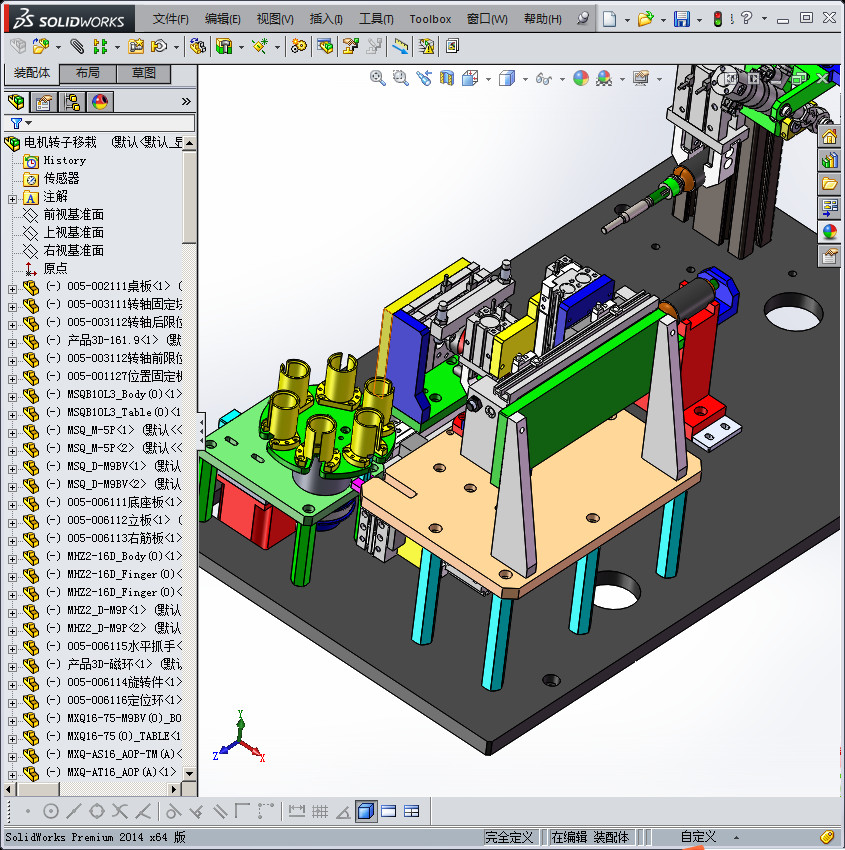This screenshot has width=845, height=850.
Task: Open the Toolbox menu
Action: (x=430, y=19)
